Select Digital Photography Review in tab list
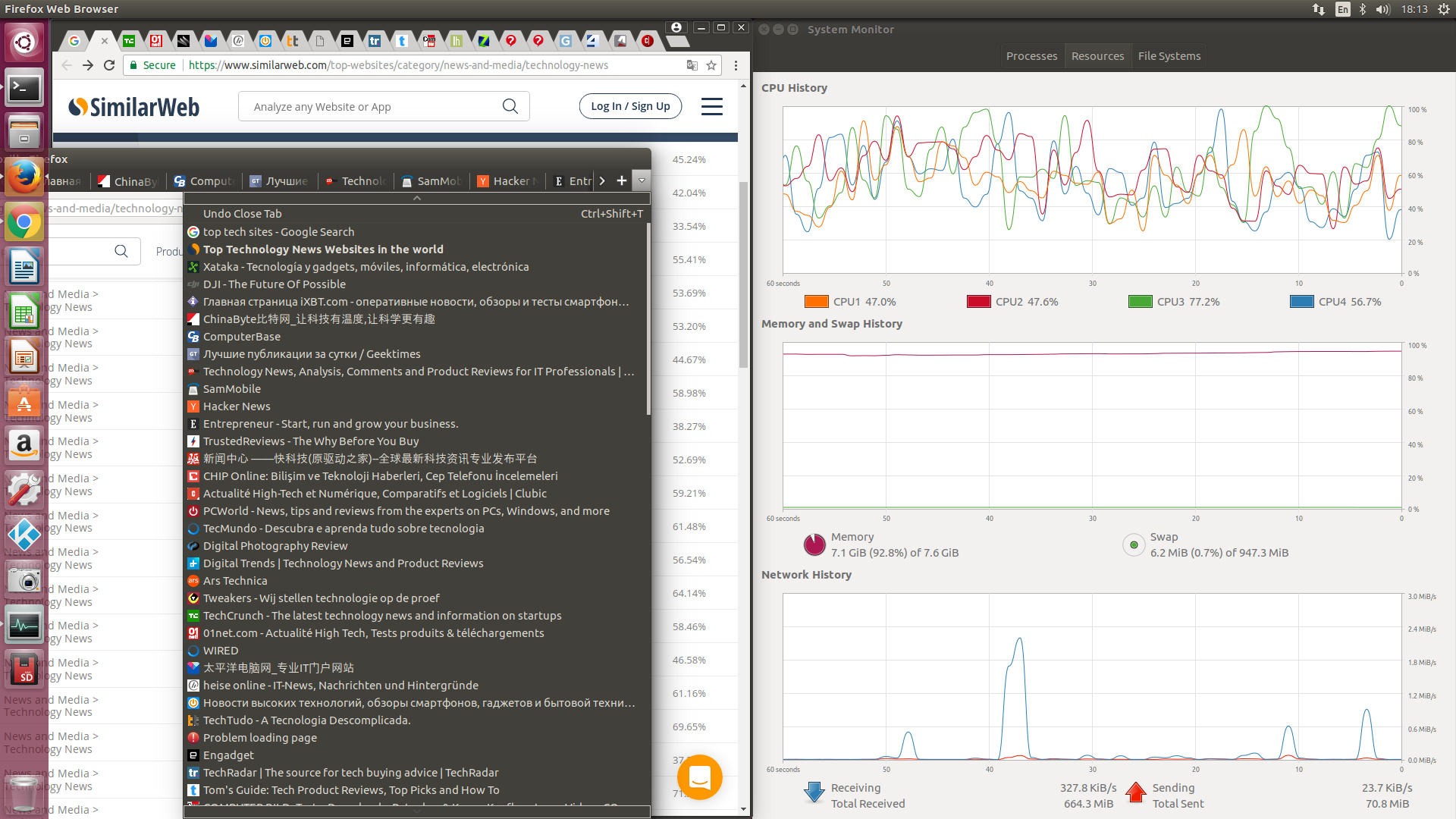This screenshot has width=1456, height=819. tap(417, 546)
